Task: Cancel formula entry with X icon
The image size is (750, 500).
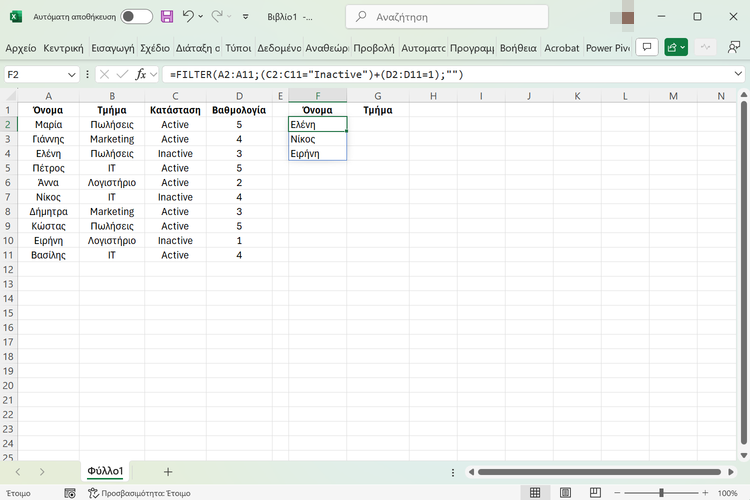Action: click(105, 74)
